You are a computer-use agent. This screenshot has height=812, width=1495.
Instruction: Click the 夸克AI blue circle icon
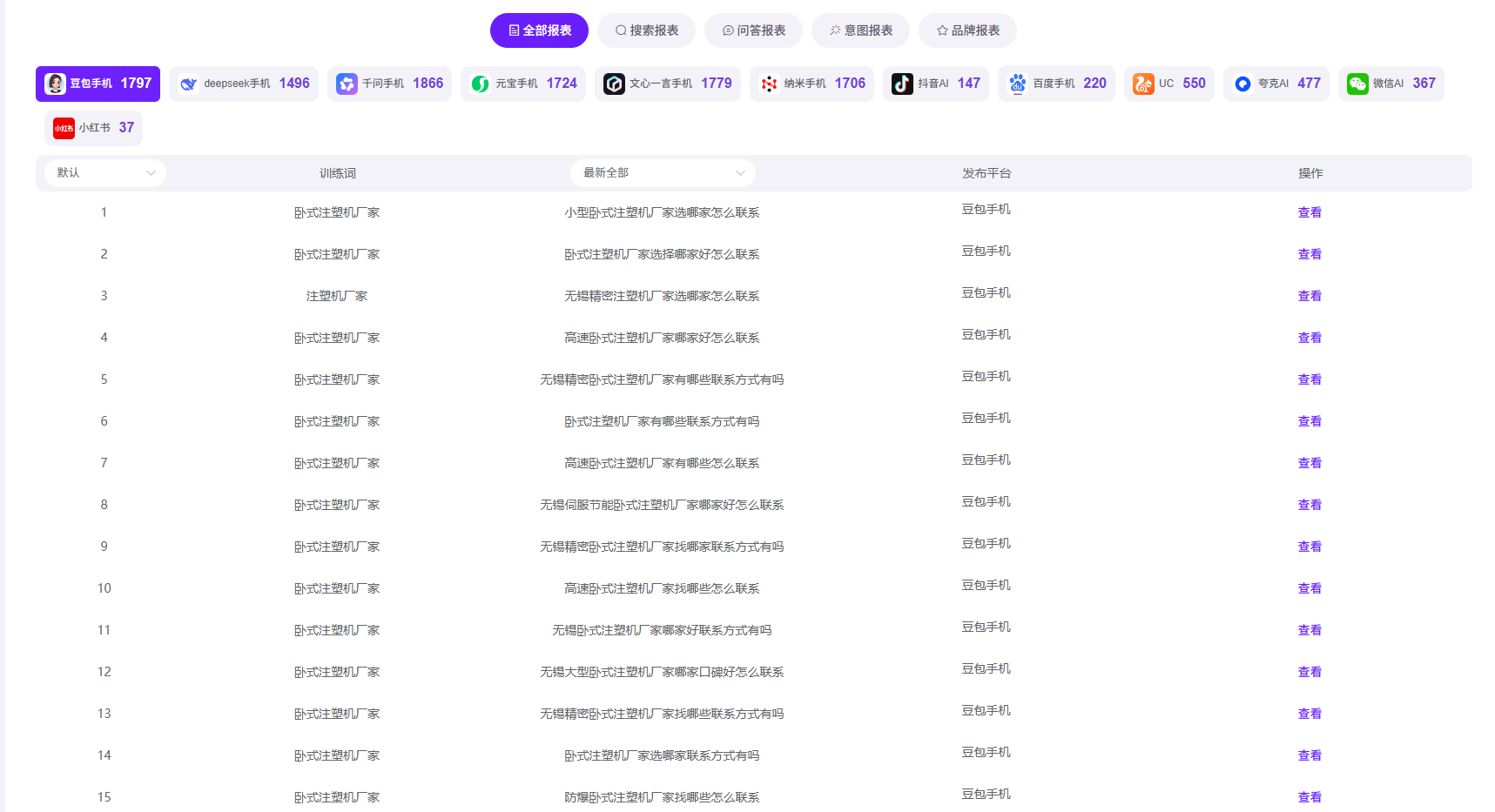1242,84
